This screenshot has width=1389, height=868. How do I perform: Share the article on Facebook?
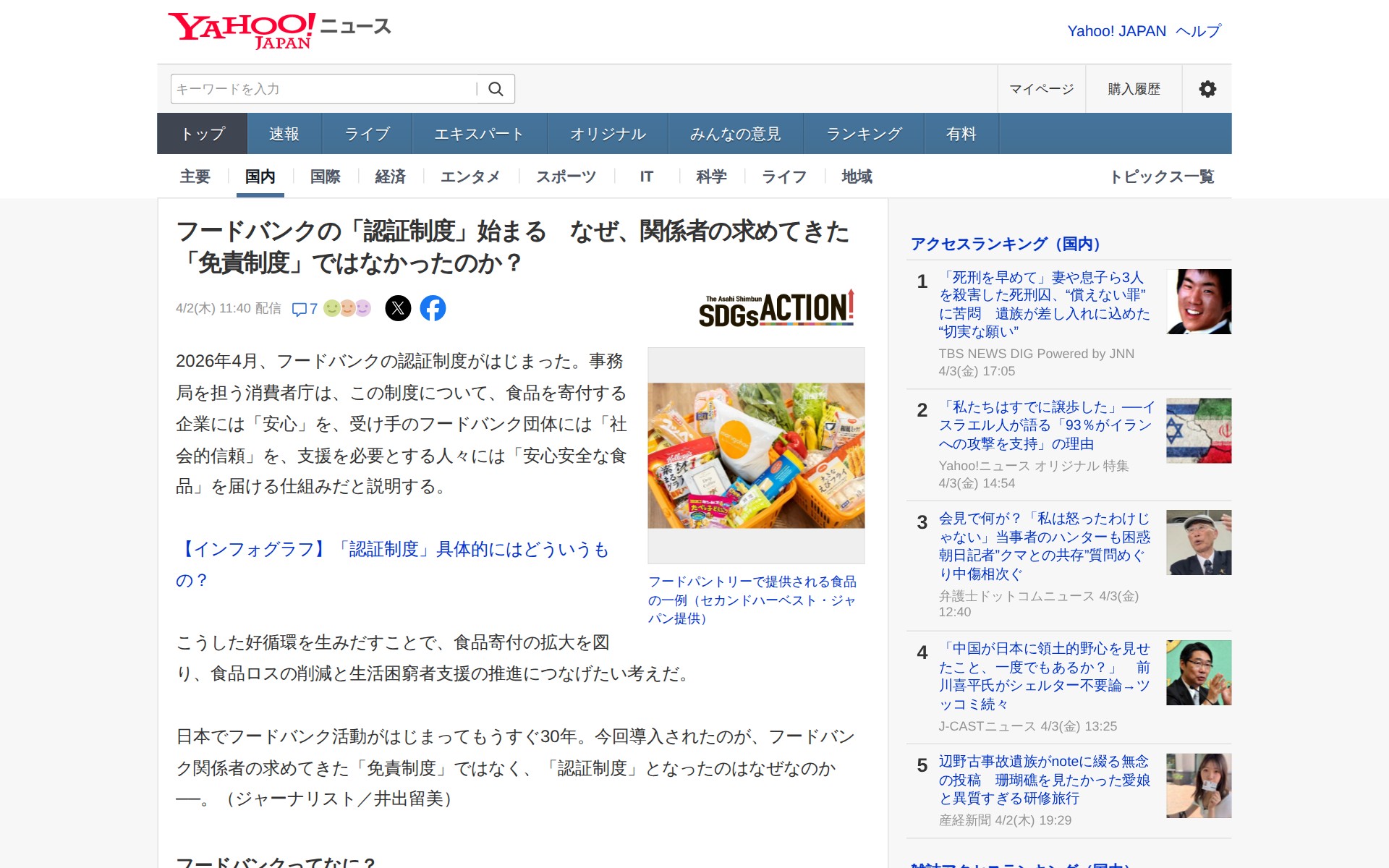coord(433,308)
